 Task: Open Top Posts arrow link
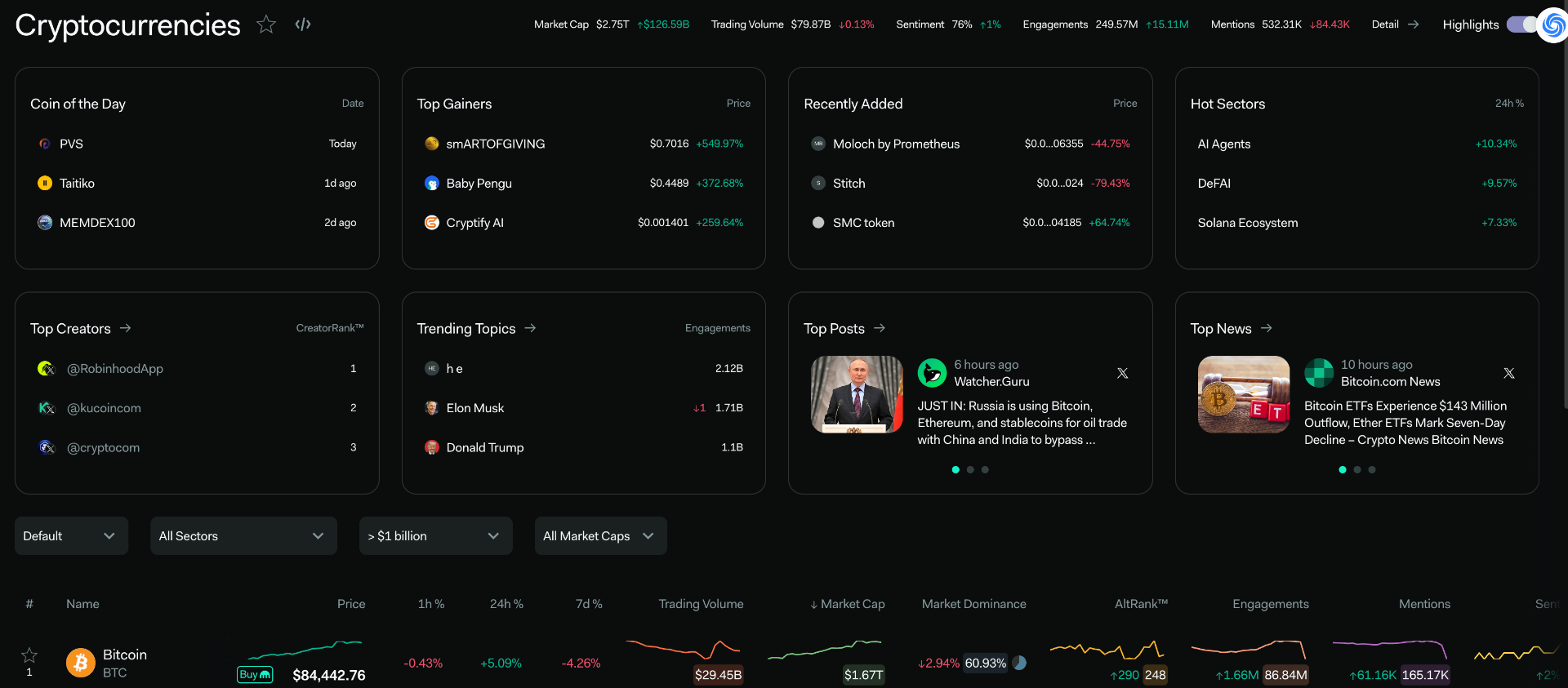point(880,328)
